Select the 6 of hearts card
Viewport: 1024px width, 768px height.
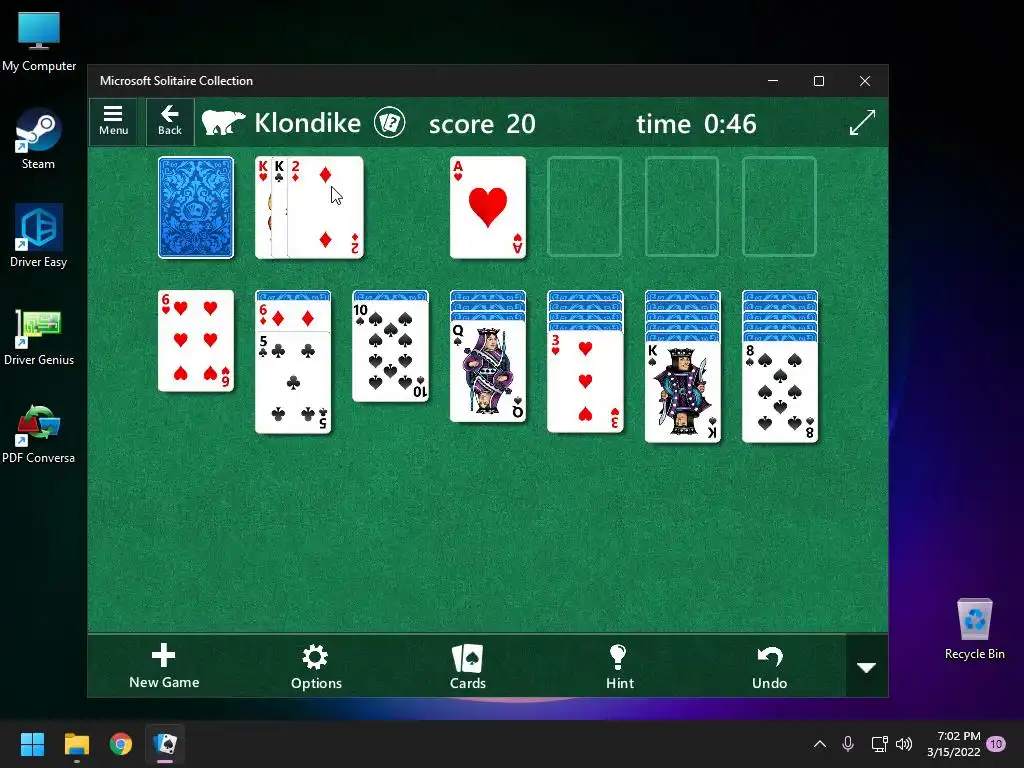click(196, 341)
